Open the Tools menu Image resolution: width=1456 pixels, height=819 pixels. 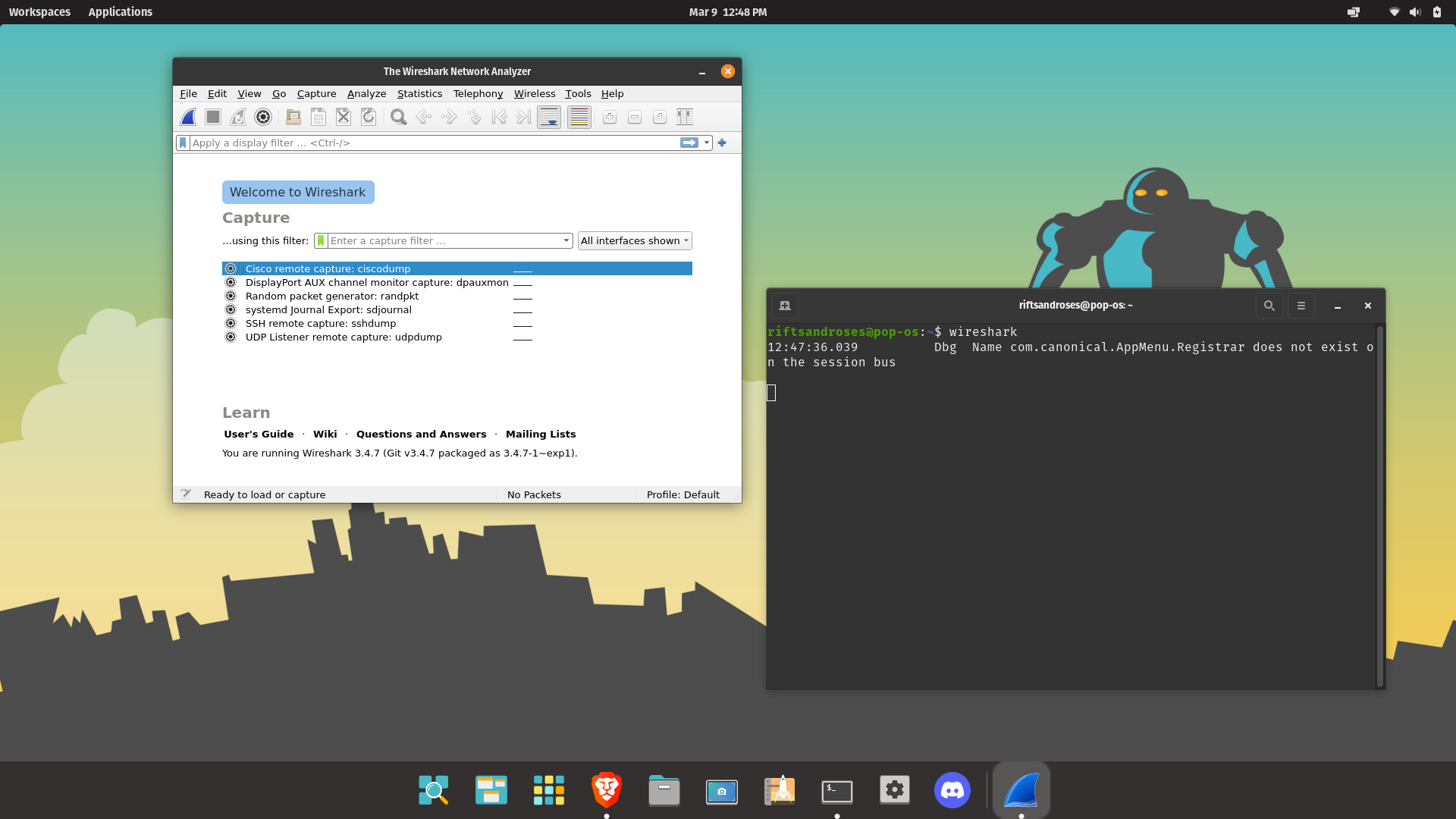(x=578, y=93)
